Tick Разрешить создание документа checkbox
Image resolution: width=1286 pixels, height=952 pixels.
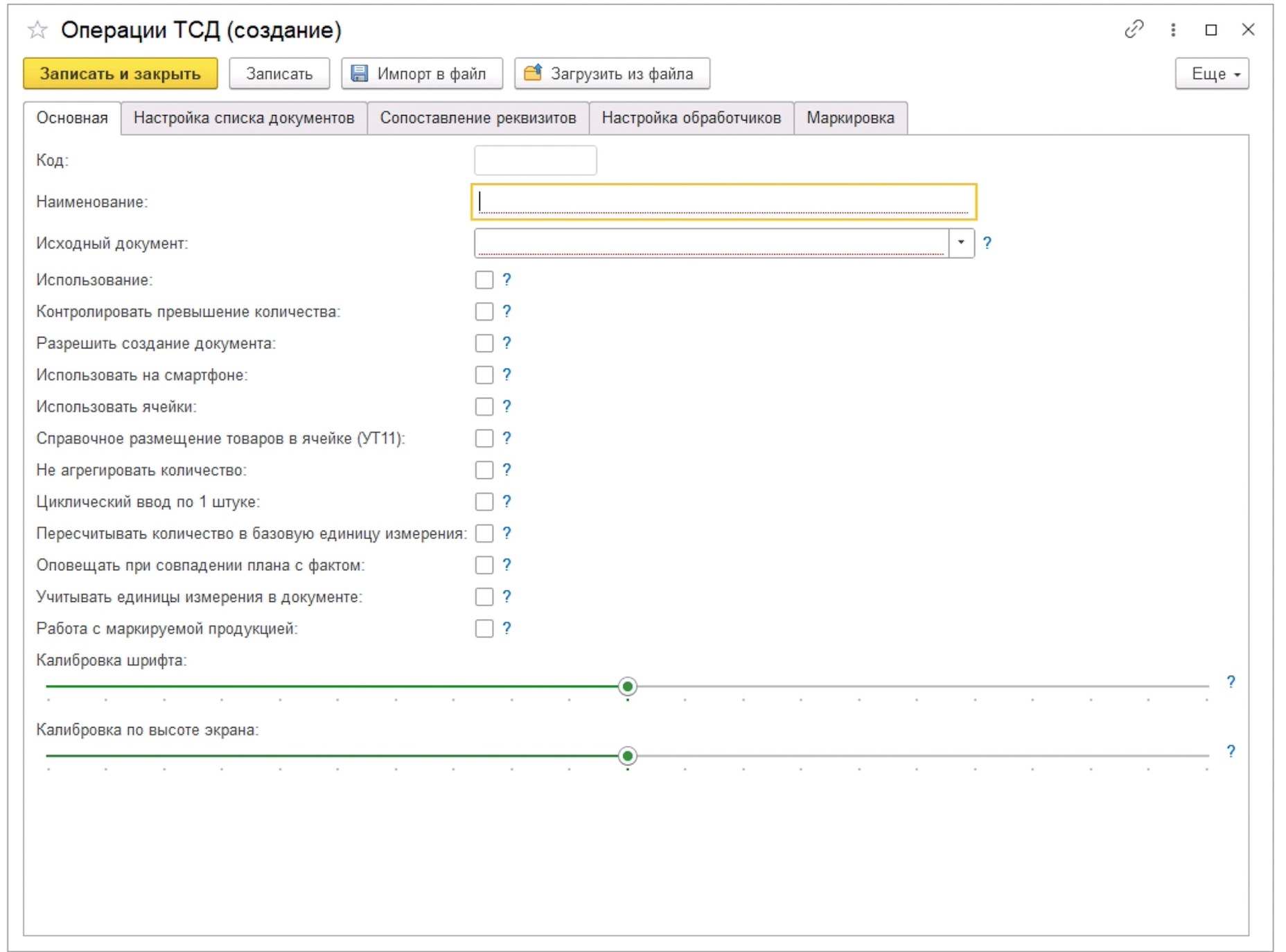tap(484, 344)
